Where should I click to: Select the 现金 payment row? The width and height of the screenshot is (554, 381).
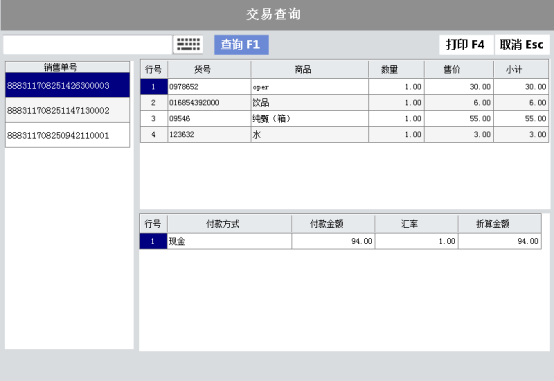pos(340,241)
